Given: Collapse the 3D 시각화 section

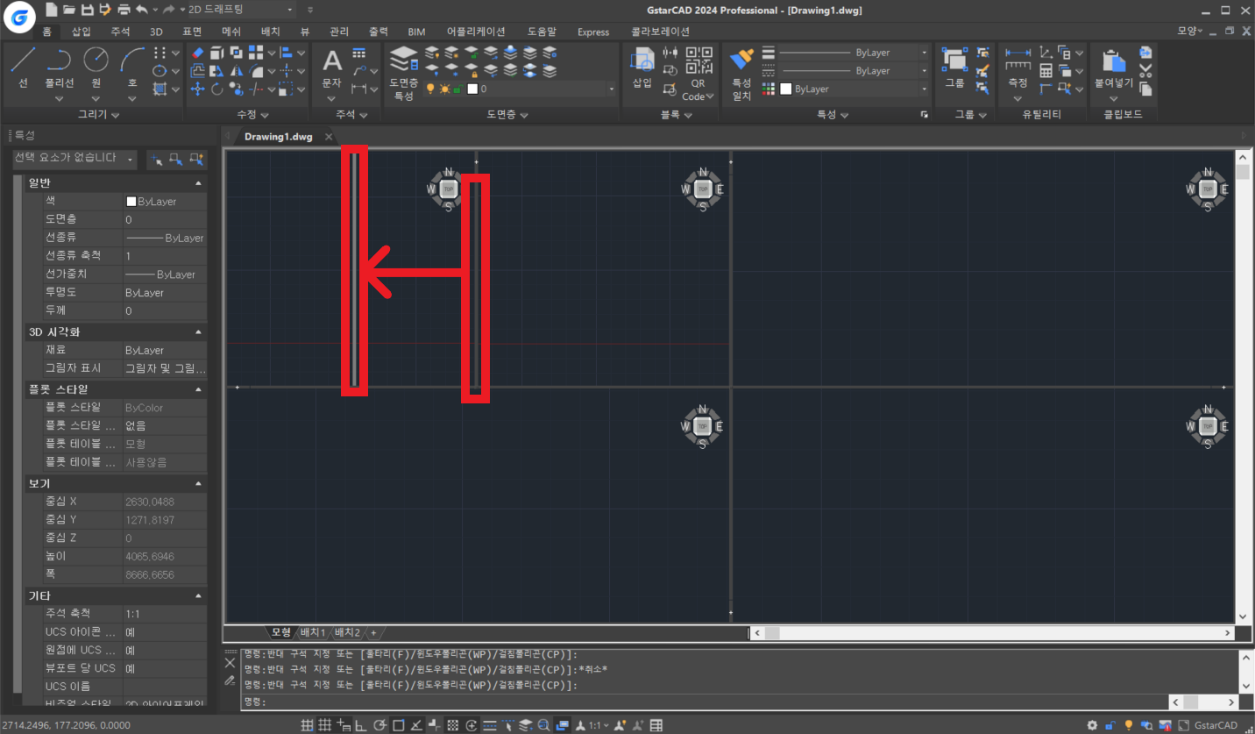Looking at the screenshot, I should point(197,332).
